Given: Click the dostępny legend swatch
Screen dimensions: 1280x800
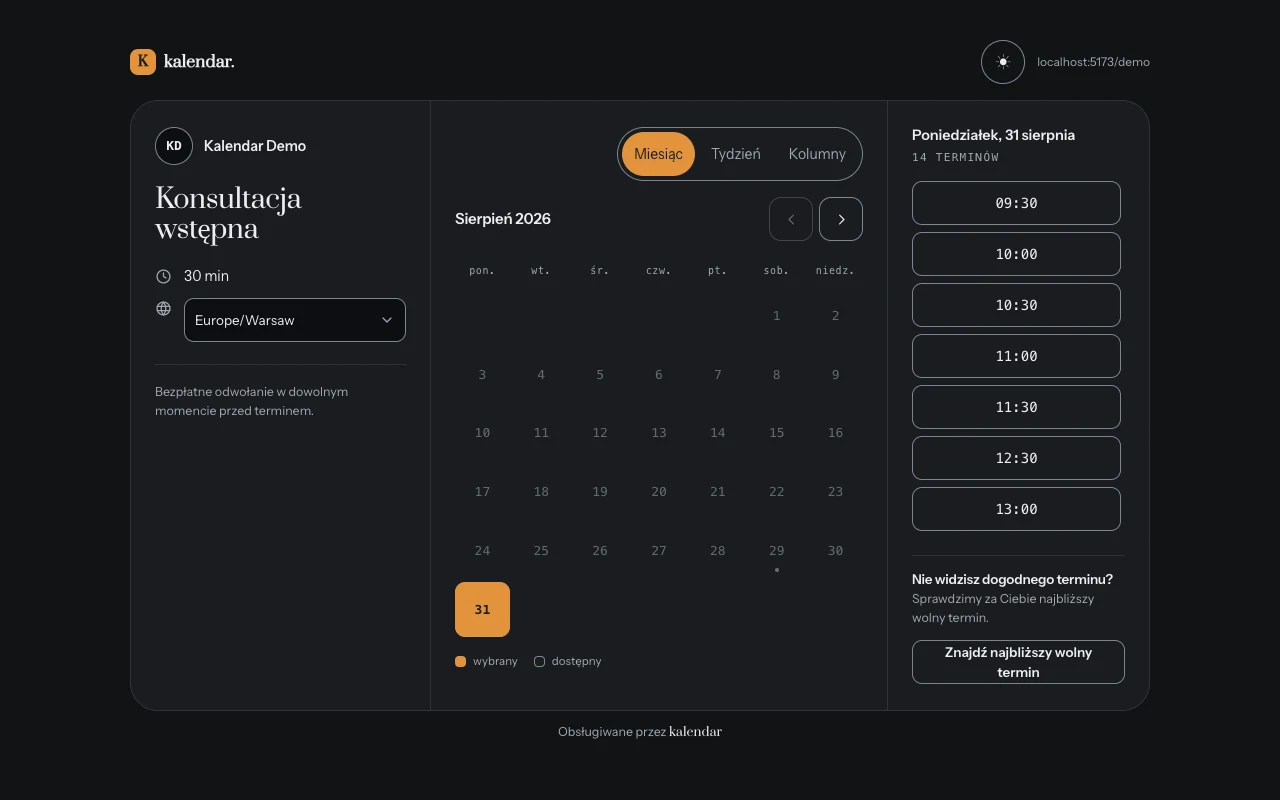Looking at the screenshot, I should point(540,662).
